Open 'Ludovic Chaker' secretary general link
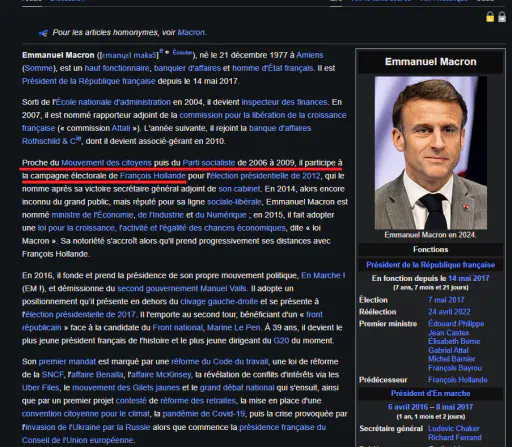The height and width of the screenshot is (447, 512). pyautogui.click(x=454, y=428)
